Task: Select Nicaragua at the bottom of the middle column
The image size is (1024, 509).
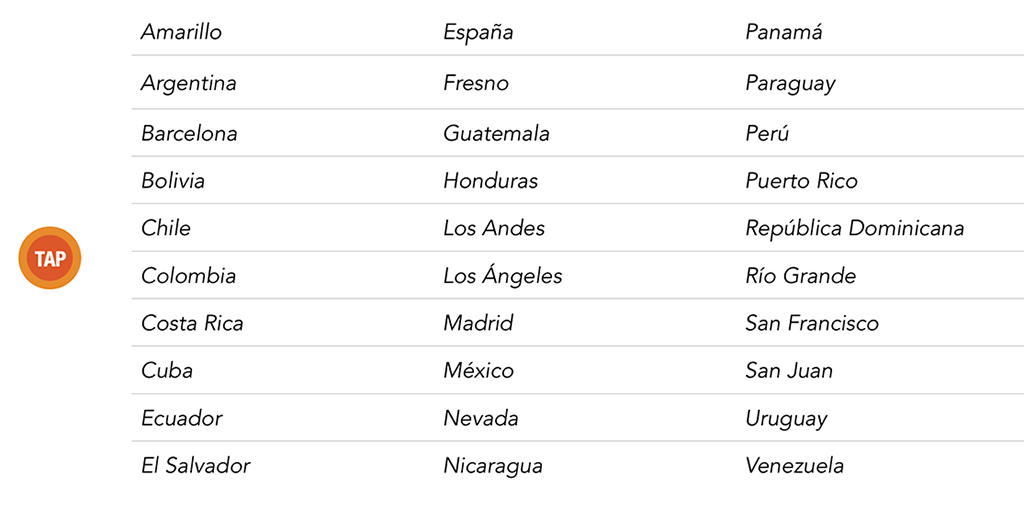Action: point(493,466)
